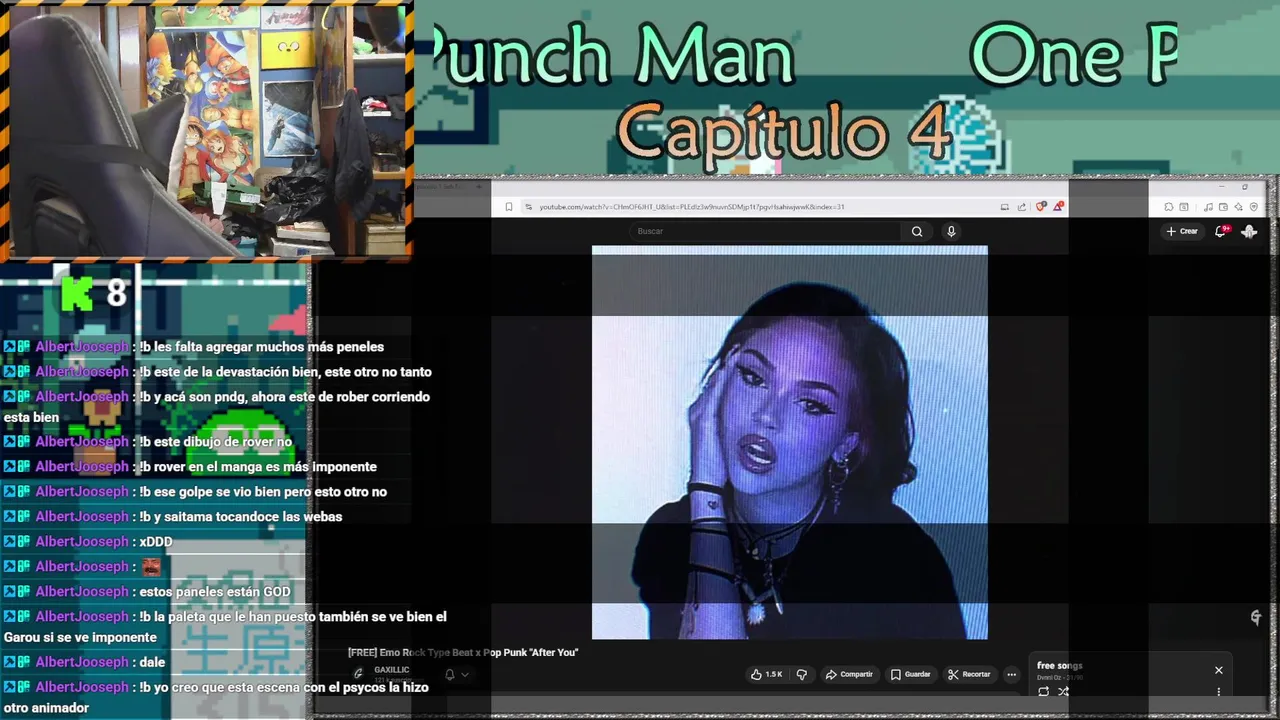Toggle channel notification bell for GAXILLIC
Image resolution: width=1280 pixels, height=720 pixels.
pos(450,674)
